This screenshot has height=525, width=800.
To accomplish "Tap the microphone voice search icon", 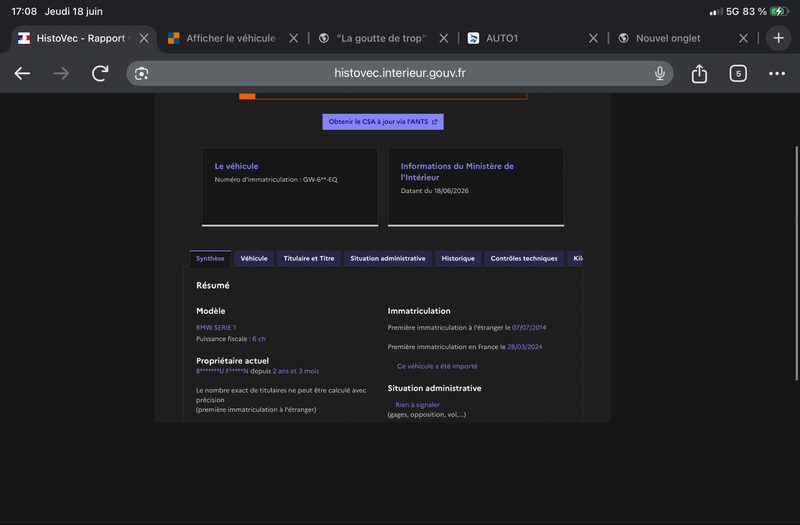I will pos(660,73).
